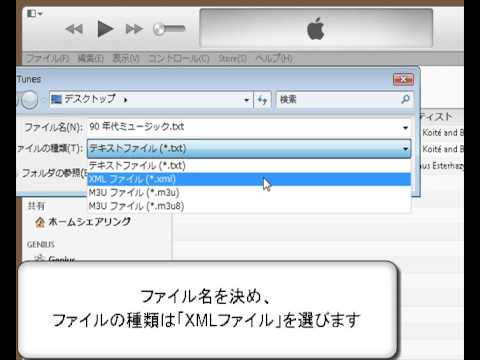The width and height of the screenshot is (480, 360).
Task: Click the rewind previous track button
Action: [x=74, y=29]
